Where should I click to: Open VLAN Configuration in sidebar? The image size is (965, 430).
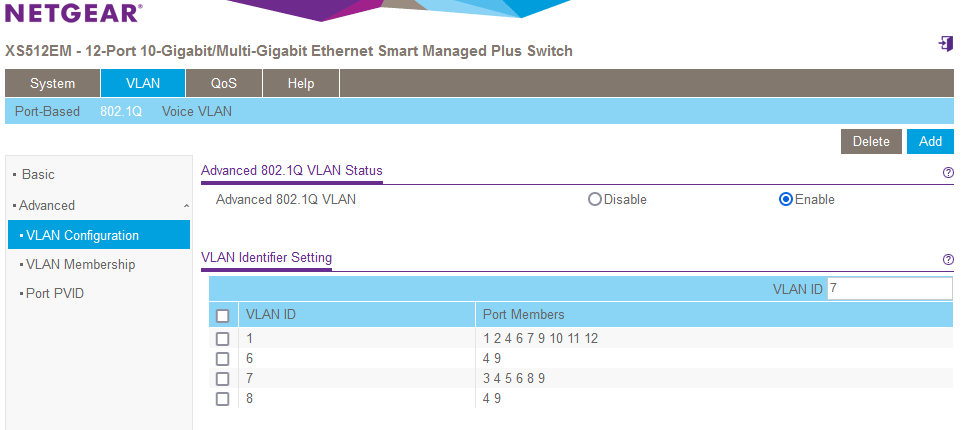pos(98,235)
